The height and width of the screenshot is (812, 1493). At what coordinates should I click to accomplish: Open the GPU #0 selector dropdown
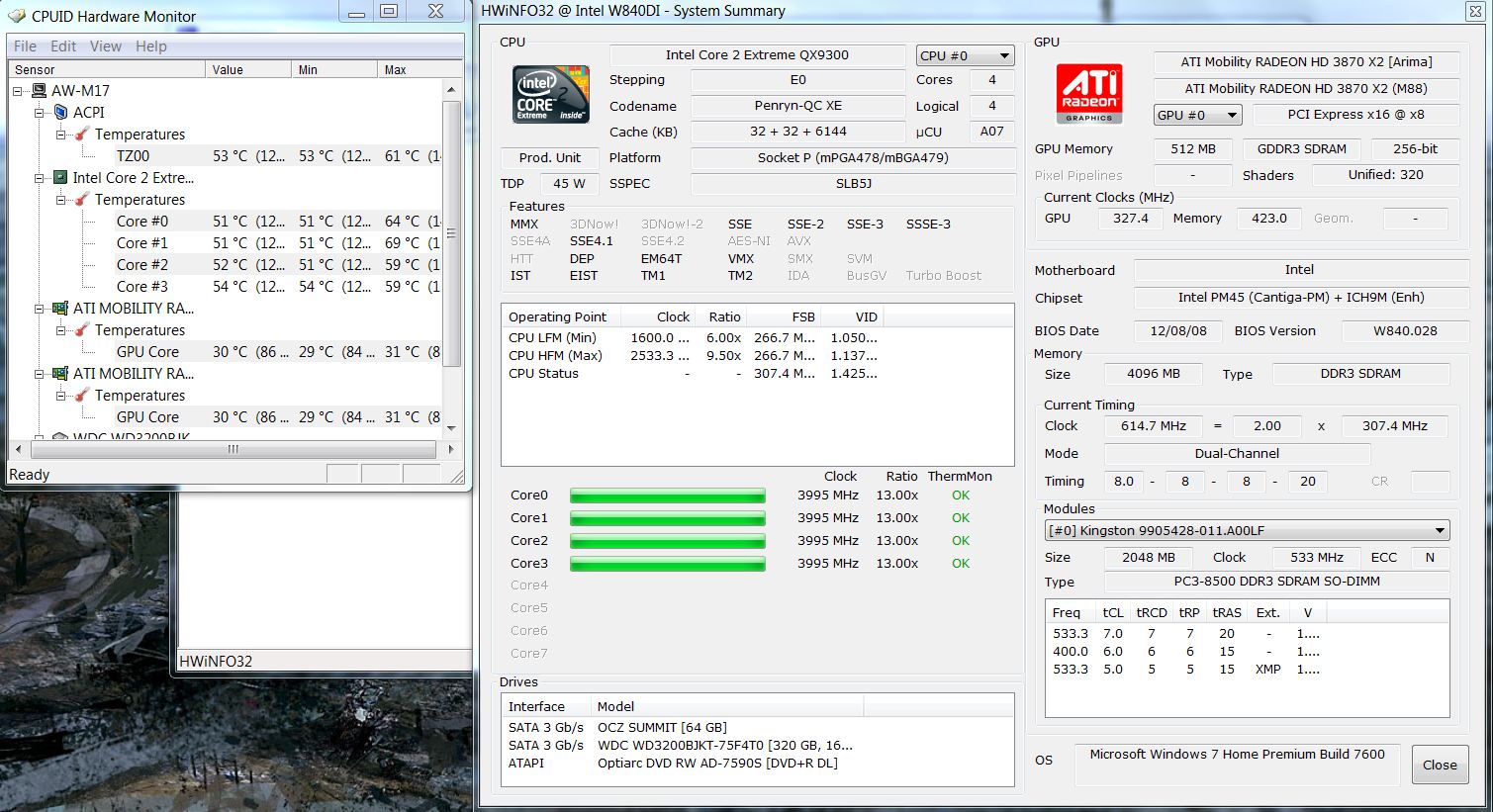click(x=1197, y=115)
